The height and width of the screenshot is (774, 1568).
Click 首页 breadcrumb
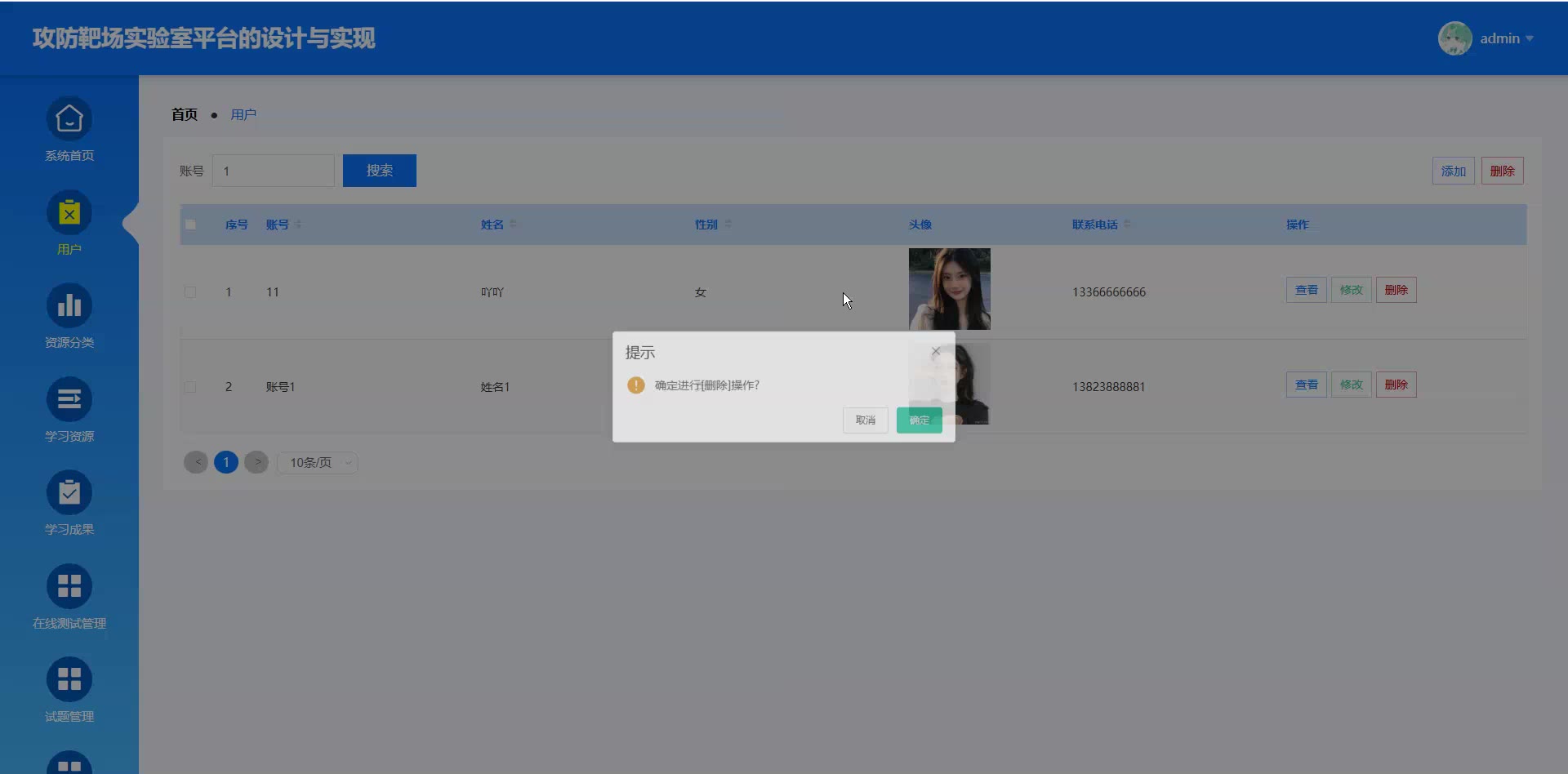(x=185, y=114)
